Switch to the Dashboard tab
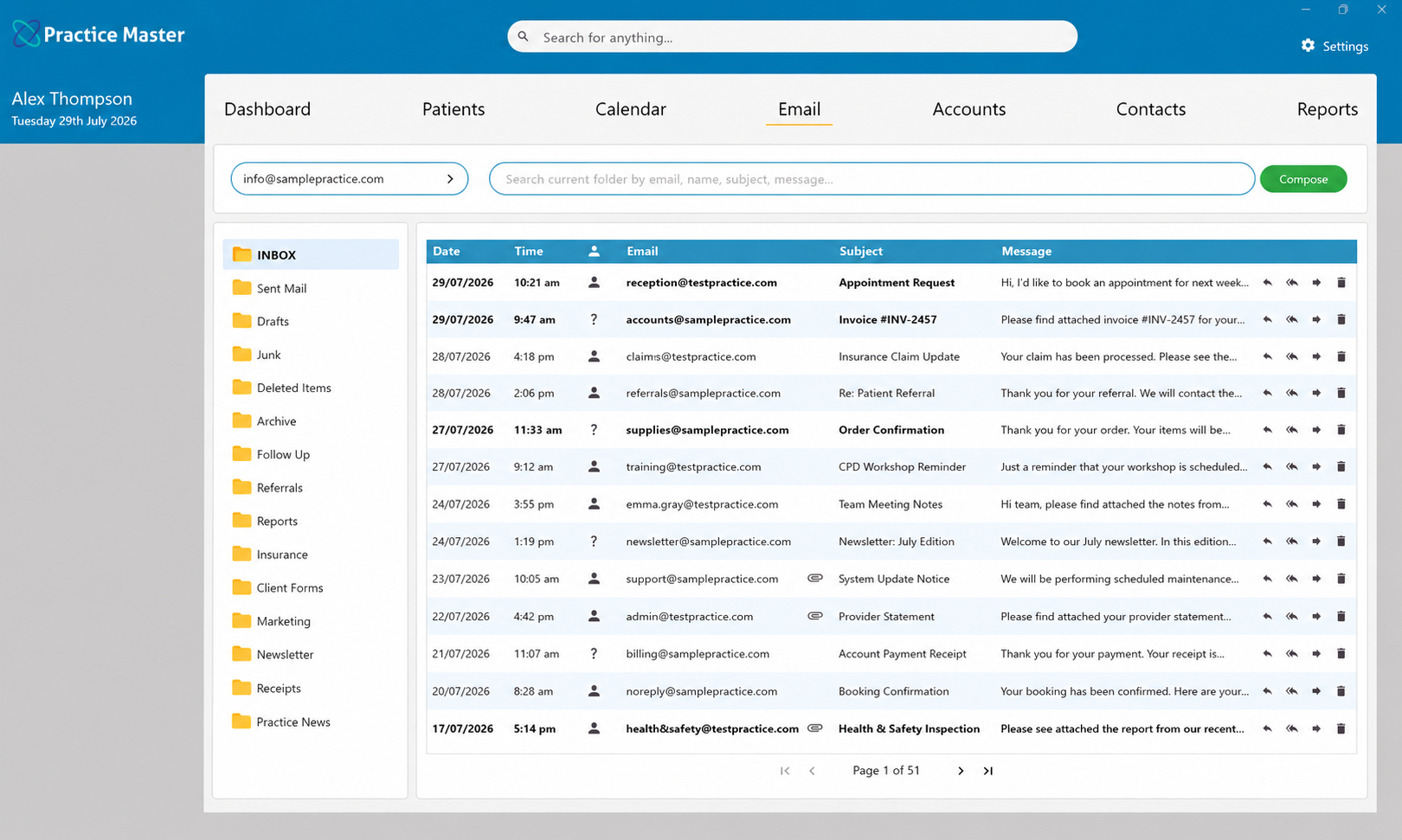 click(267, 109)
